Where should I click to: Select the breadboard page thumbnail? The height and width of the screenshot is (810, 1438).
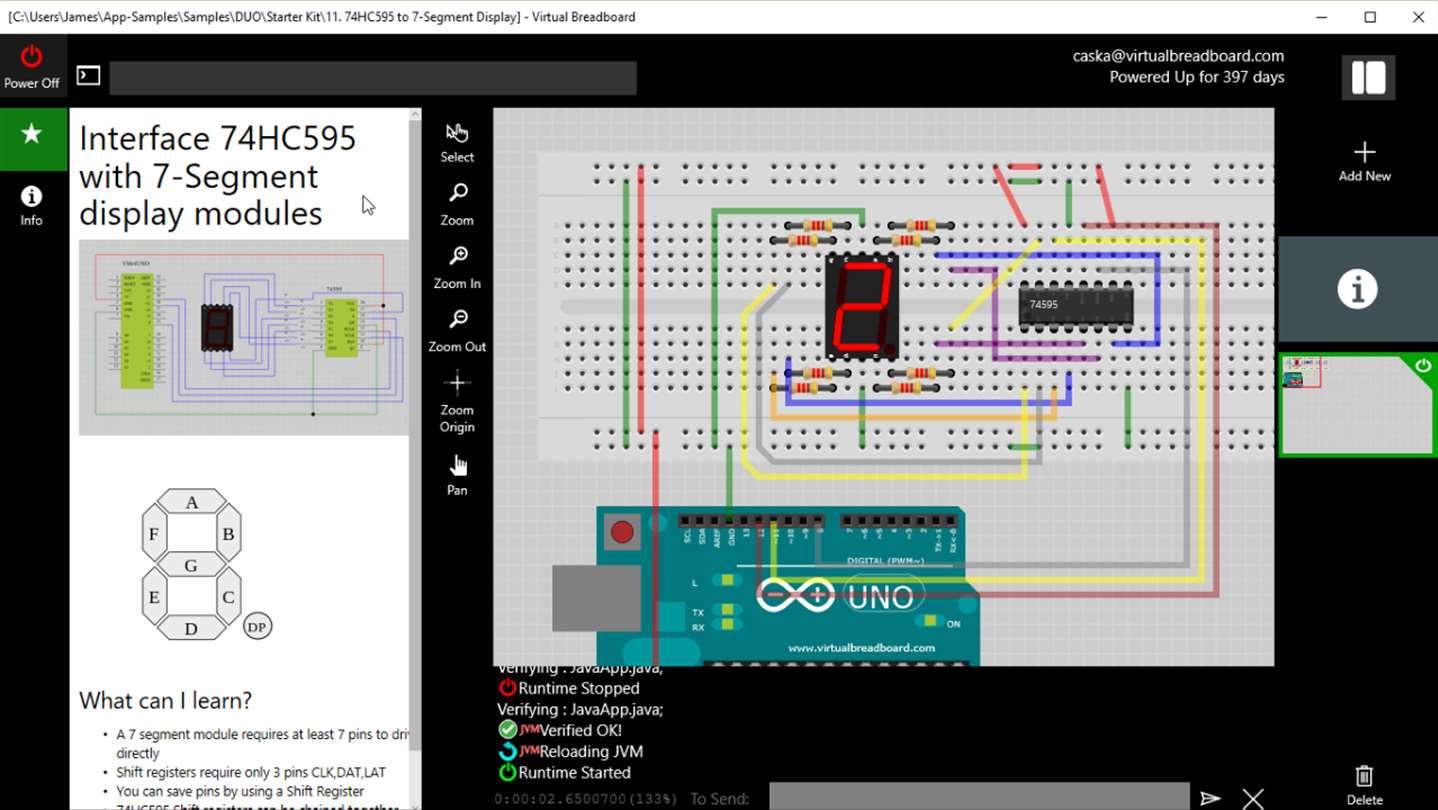click(1358, 405)
